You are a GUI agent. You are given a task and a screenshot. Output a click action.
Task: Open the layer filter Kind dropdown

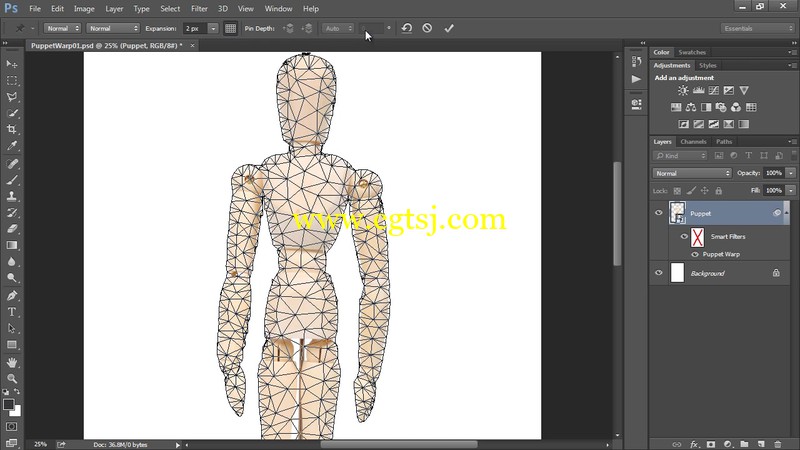(680, 156)
